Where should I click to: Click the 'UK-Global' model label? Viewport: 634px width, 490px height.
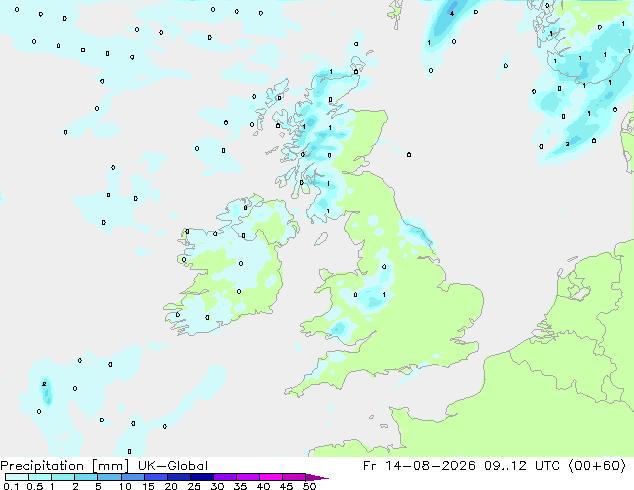[x=173, y=466]
